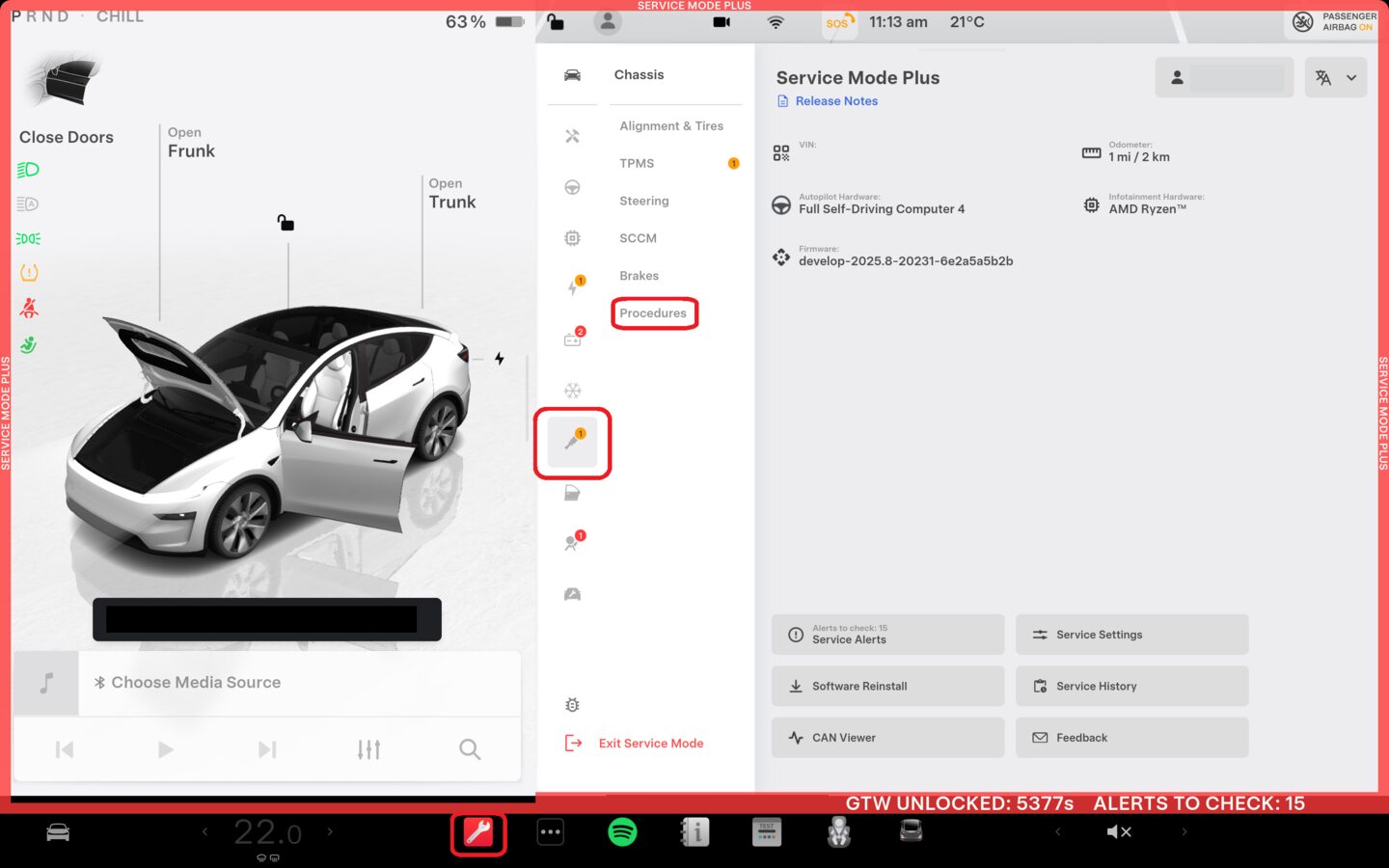
Task: Open the TPMS menu item
Action: click(x=637, y=164)
